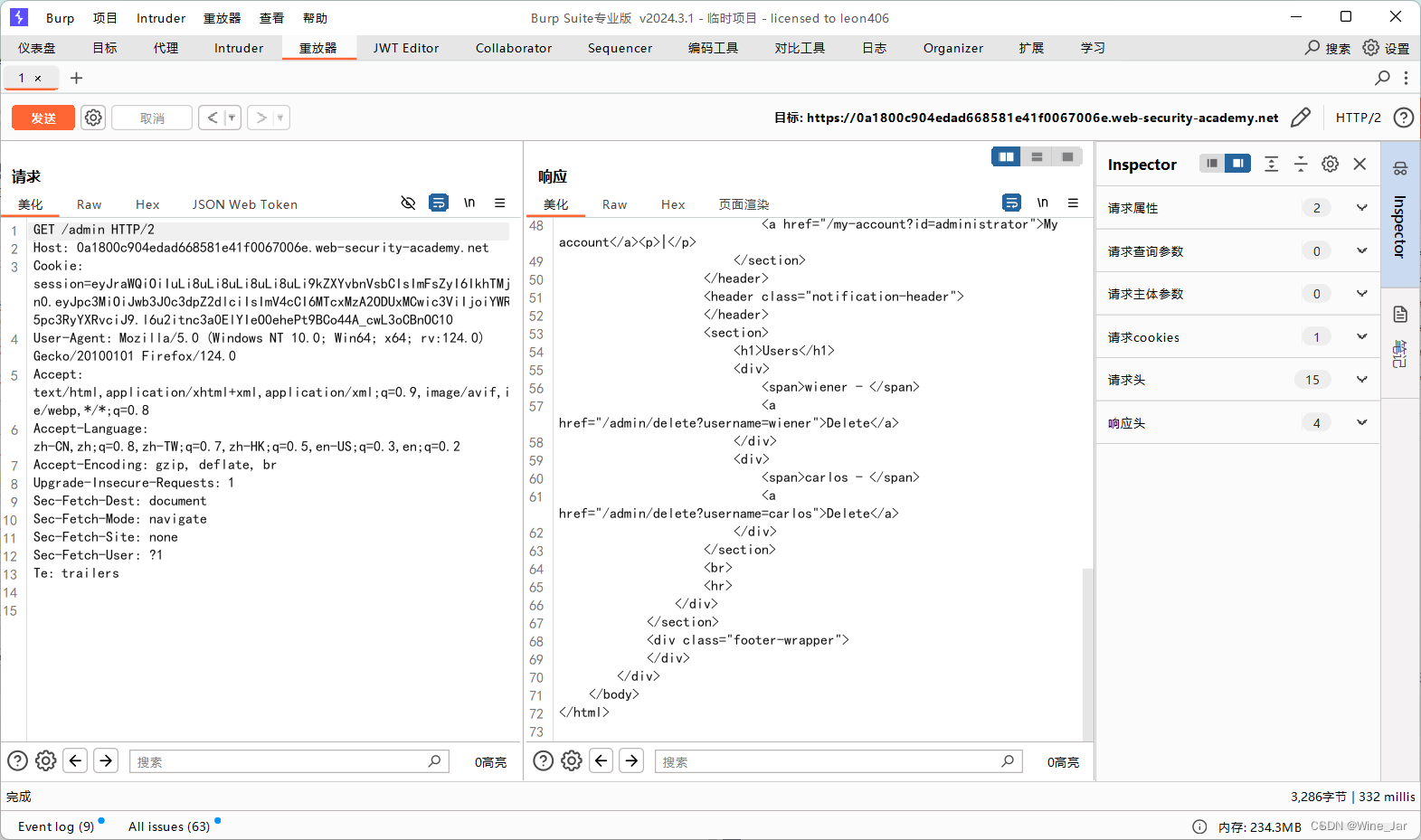Image resolution: width=1421 pixels, height=840 pixels.
Task: Open the Inspector settings gear
Action: tap(1330, 164)
